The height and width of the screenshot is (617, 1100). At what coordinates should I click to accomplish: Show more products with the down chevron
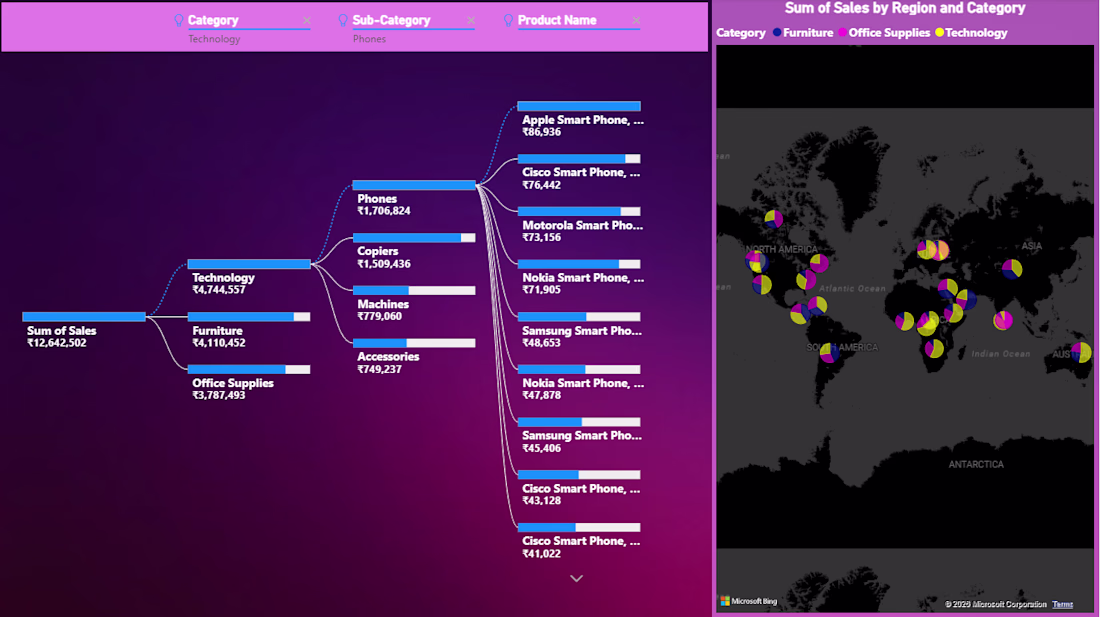point(577,578)
